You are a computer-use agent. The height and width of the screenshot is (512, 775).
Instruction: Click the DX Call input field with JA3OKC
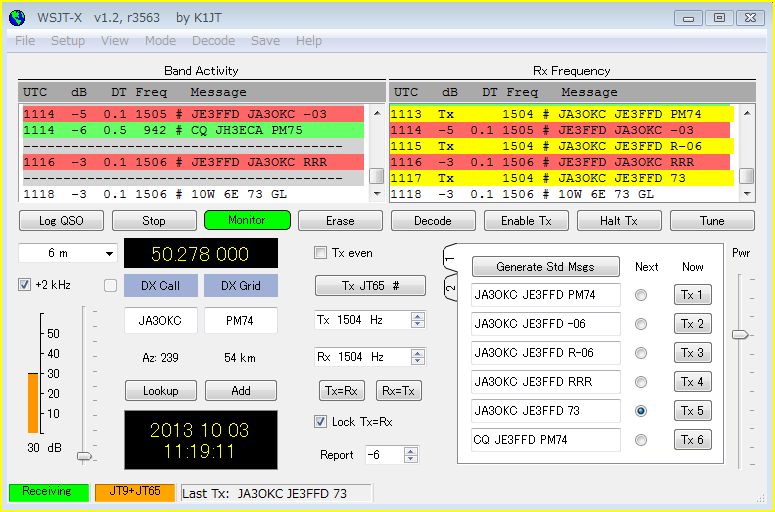(x=160, y=321)
